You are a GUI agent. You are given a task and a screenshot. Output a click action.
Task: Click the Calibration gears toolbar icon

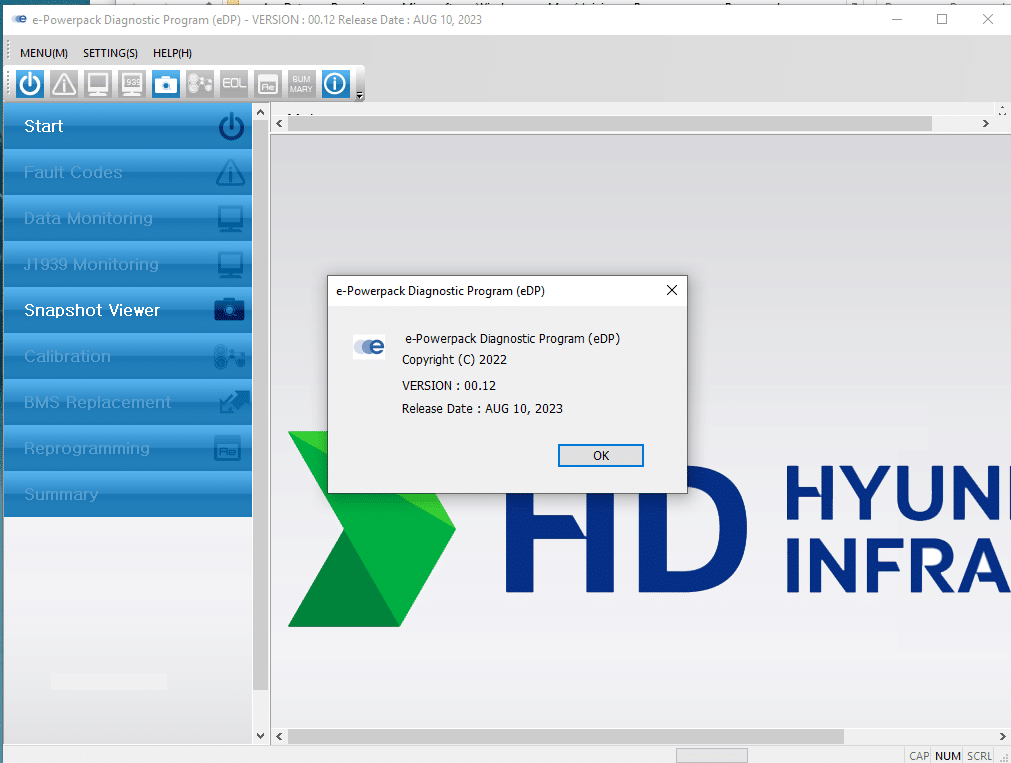(200, 84)
